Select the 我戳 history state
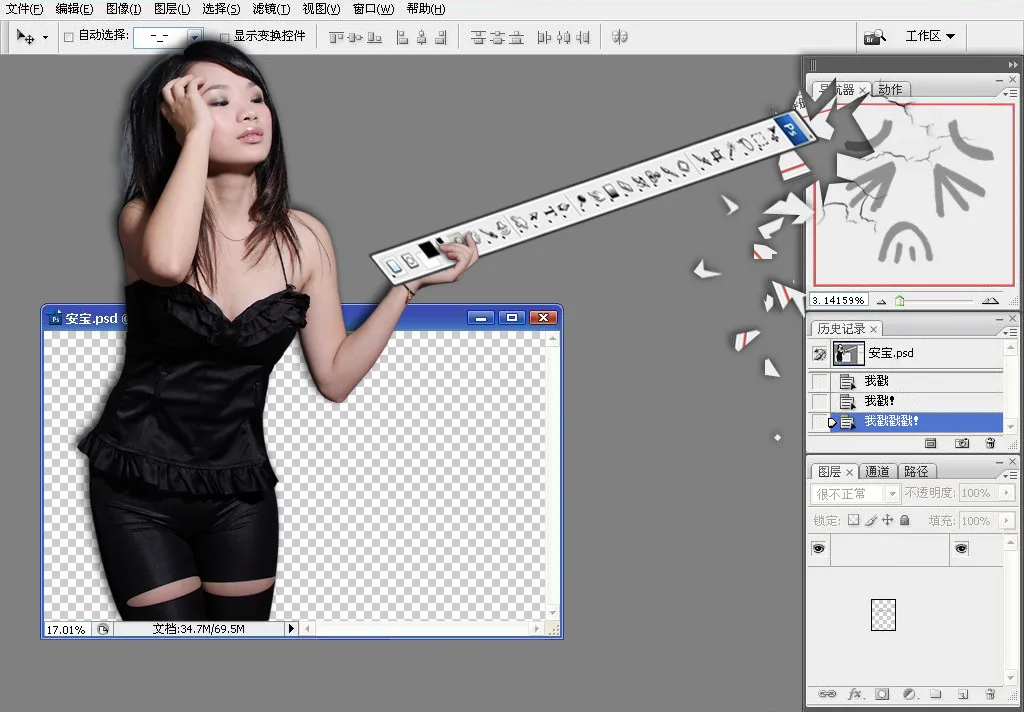This screenshot has width=1024, height=712. (876, 381)
